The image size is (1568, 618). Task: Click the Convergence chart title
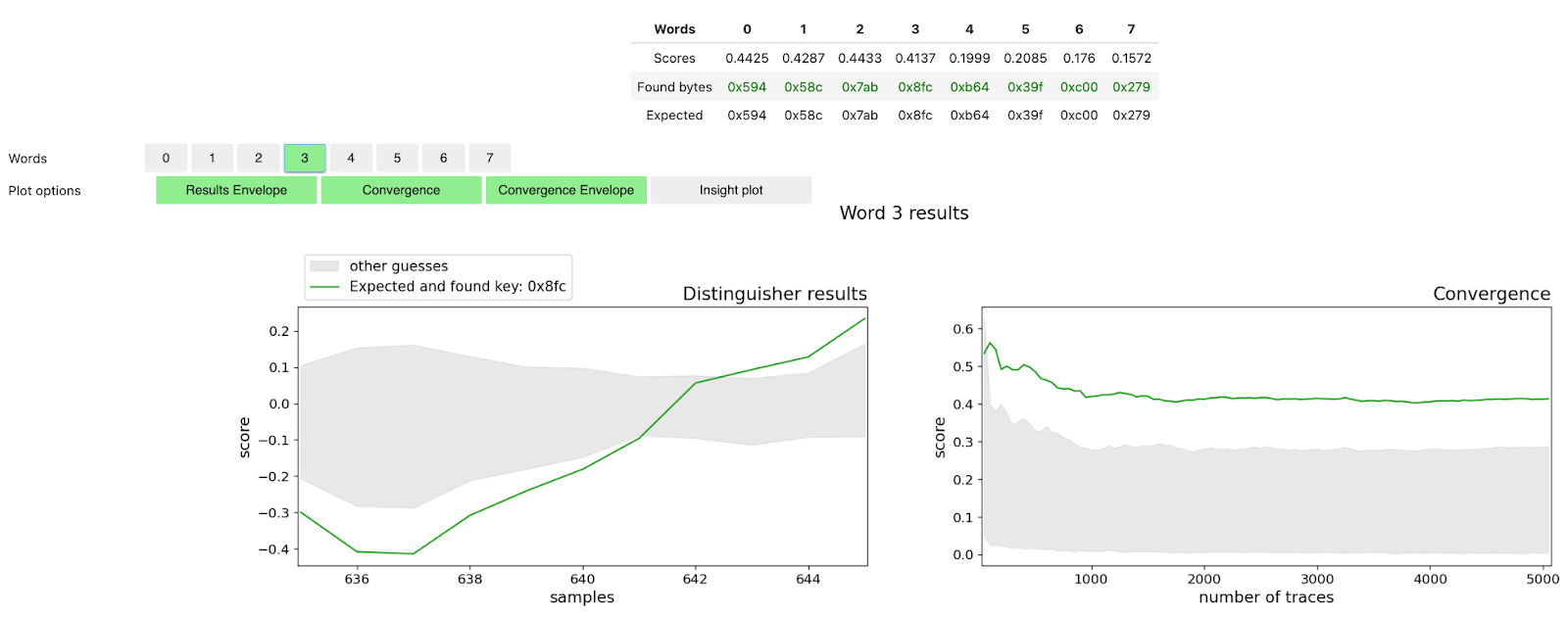(x=1491, y=294)
